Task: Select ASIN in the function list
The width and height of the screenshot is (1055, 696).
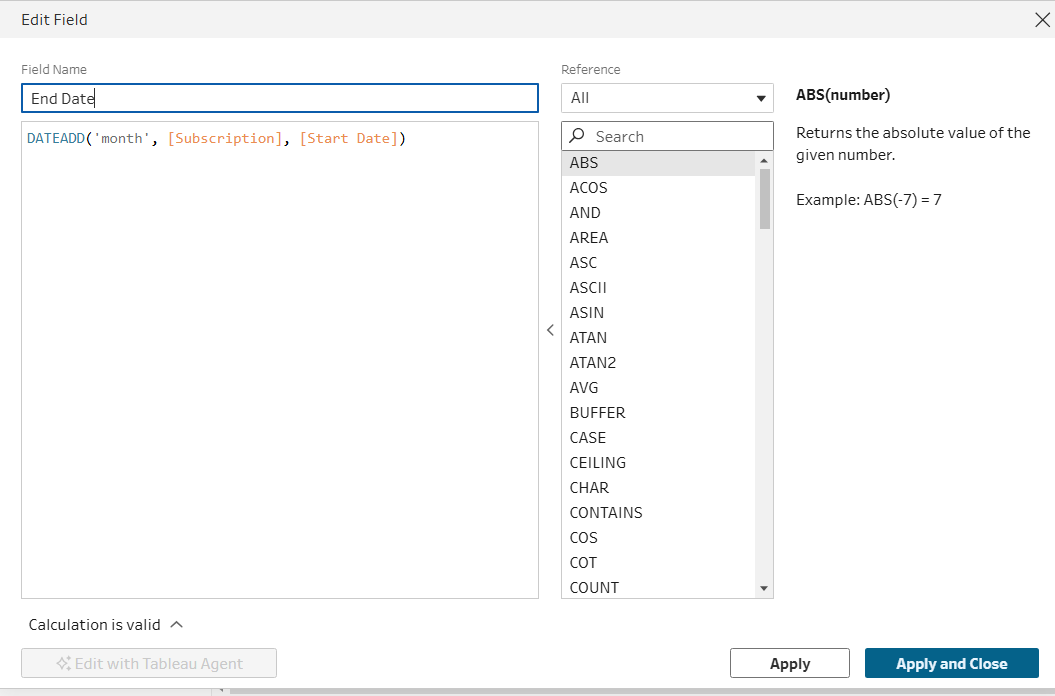Action: pos(658,312)
